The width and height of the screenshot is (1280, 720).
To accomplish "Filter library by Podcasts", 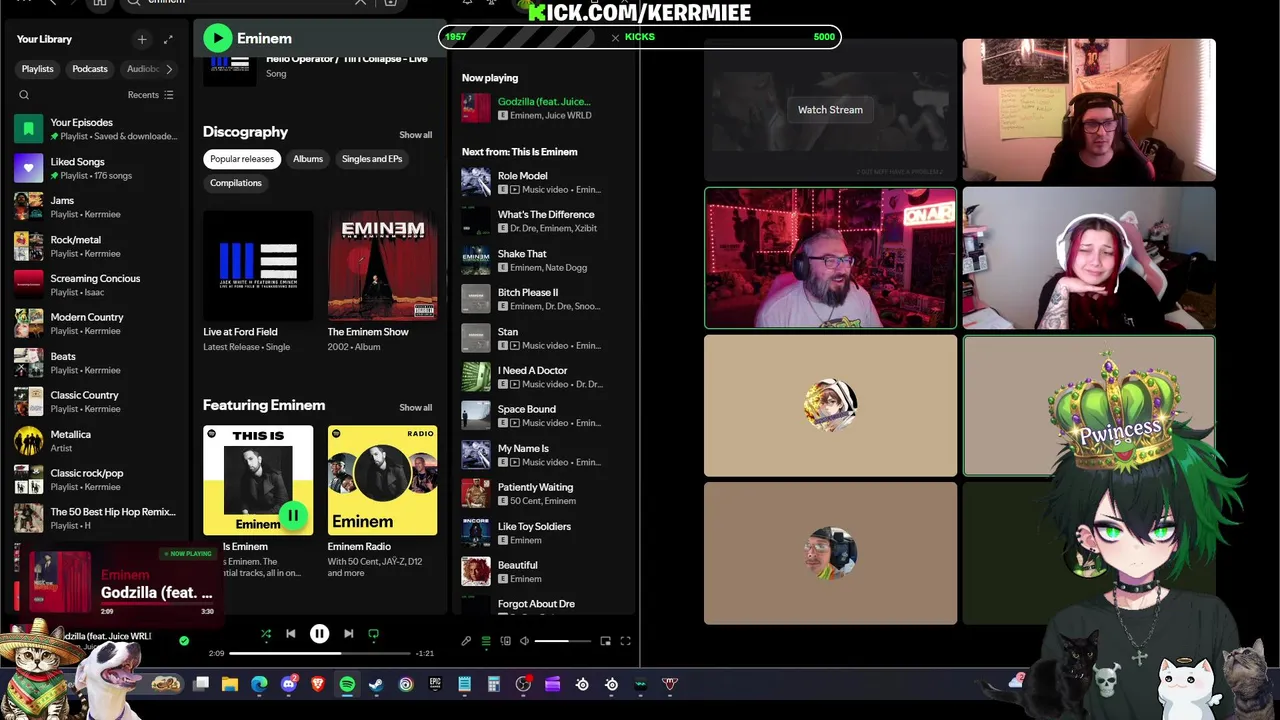I will pyautogui.click(x=90, y=69).
